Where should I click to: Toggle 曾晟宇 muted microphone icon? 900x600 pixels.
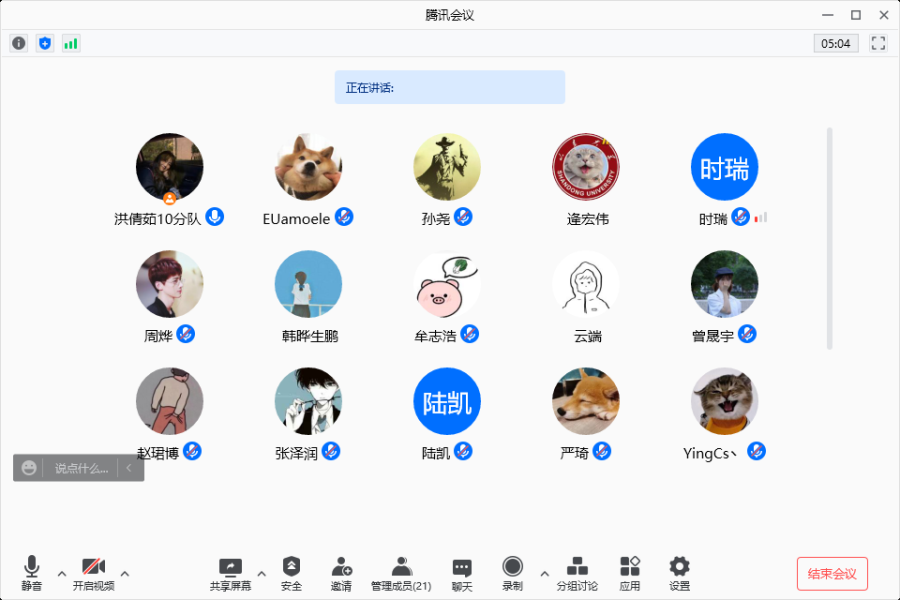point(747,334)
